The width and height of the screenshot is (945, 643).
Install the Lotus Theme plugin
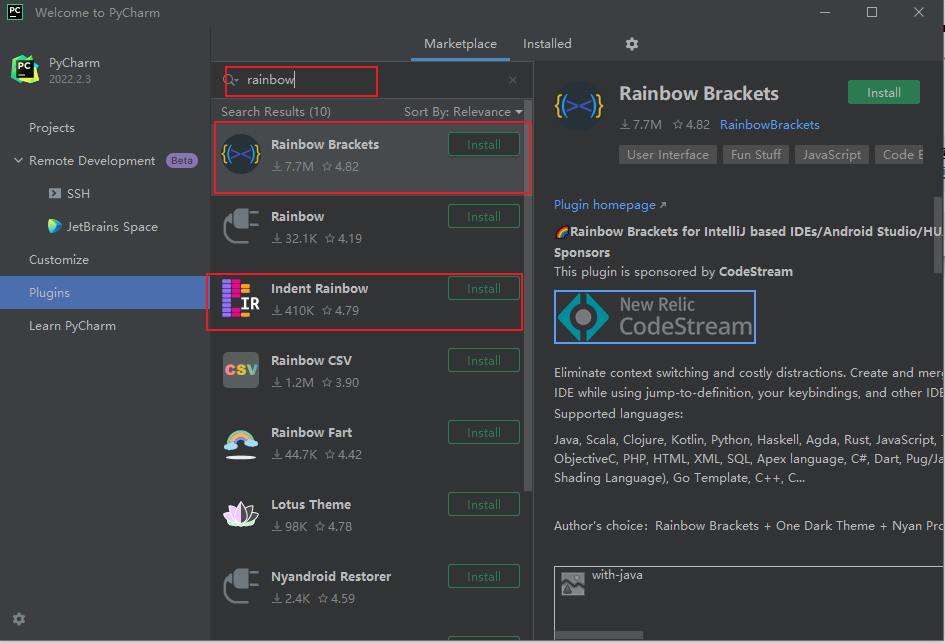click(x=484, y=504)
